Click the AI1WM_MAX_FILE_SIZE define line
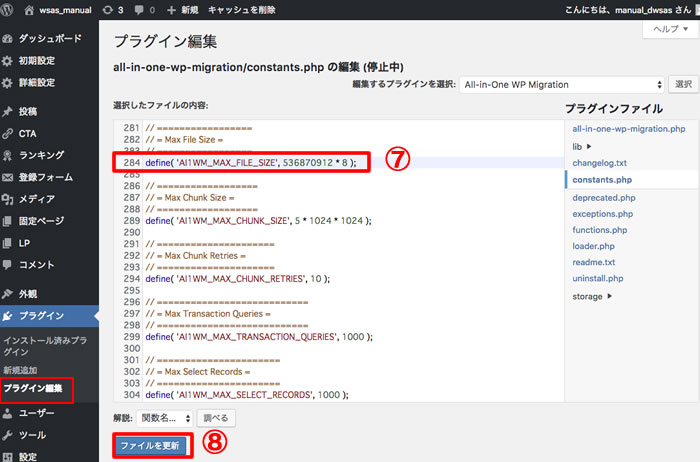This screenshot has height=462, width=700. coord(251,162)
